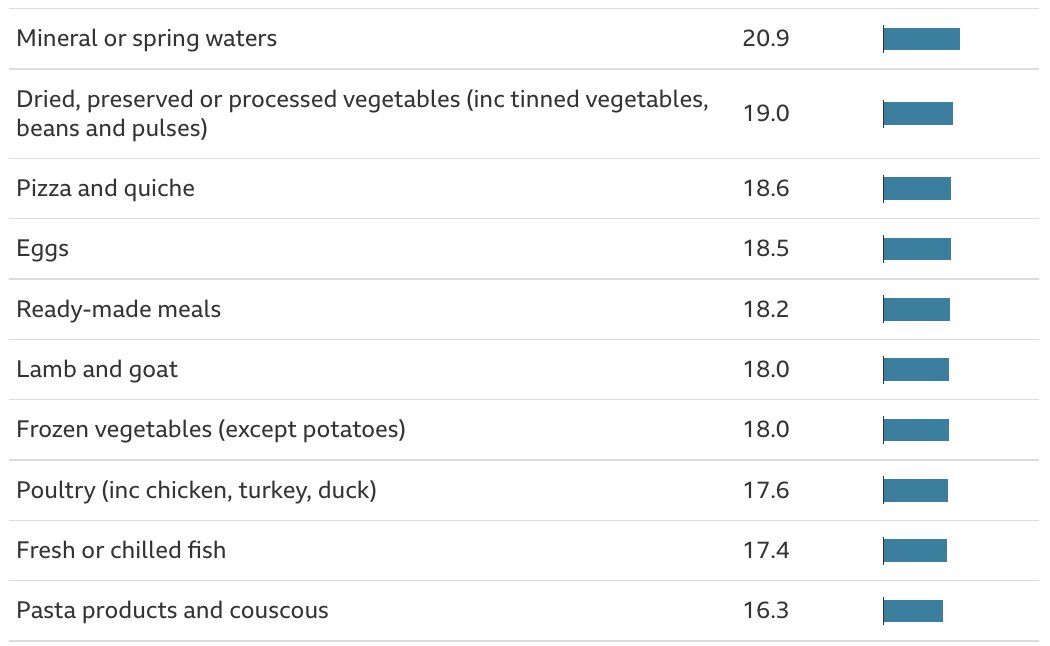Screen dimensions: 1050x646
Task: Select the blue bar for Ready-made meals
Action: click(x=916, y=309)
